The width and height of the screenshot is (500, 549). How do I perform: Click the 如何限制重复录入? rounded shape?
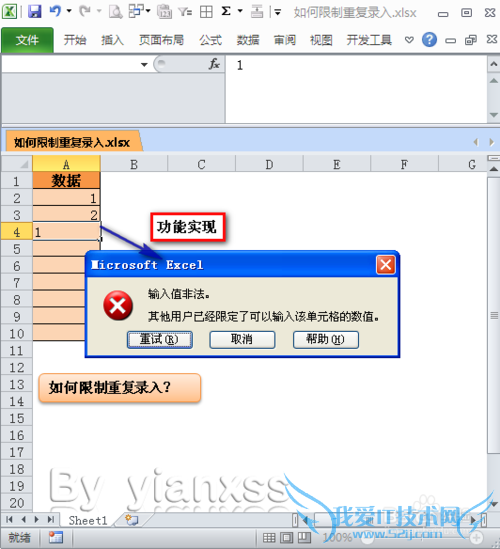coord(120,388)
